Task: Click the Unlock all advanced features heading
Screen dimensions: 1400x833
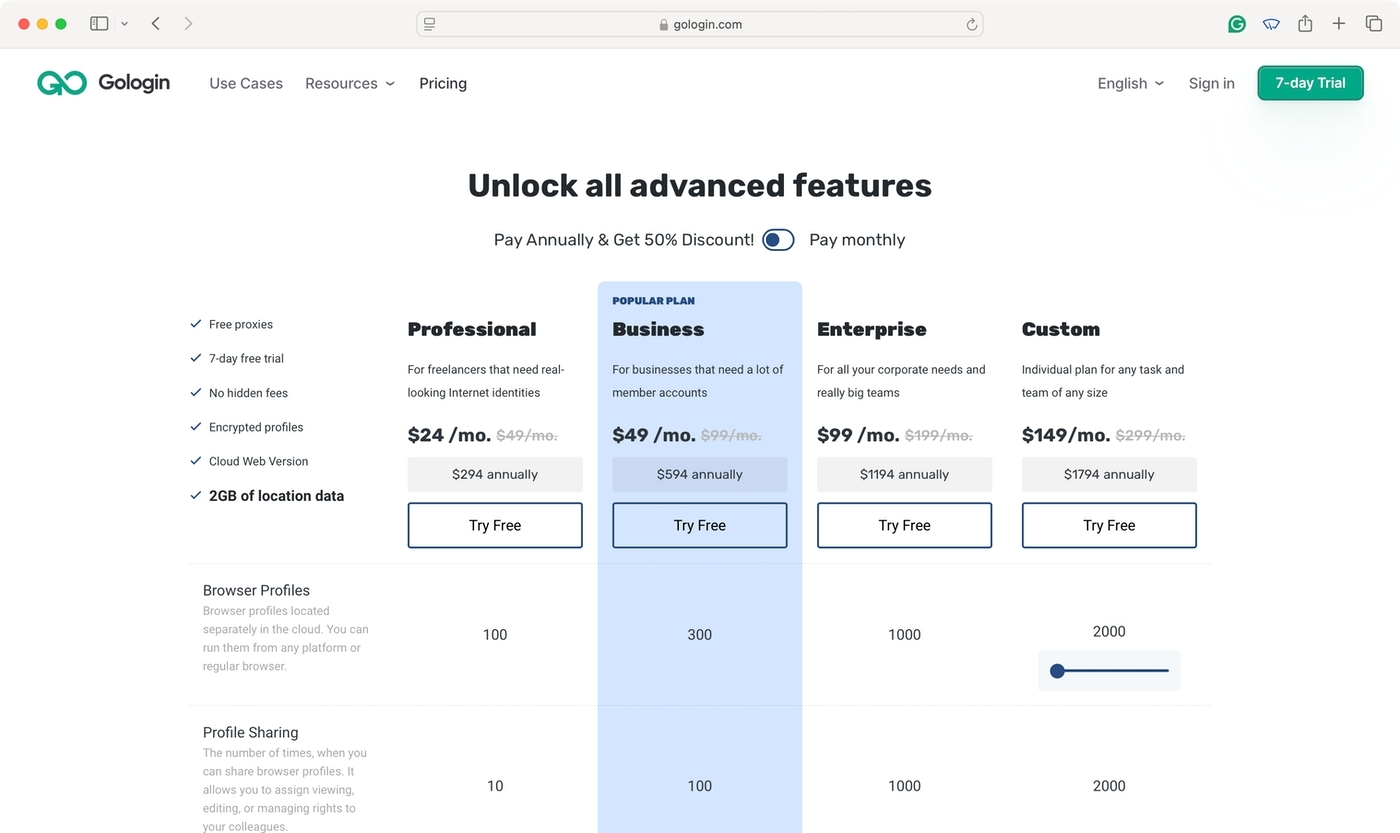Action: click(x=700, y=185)
